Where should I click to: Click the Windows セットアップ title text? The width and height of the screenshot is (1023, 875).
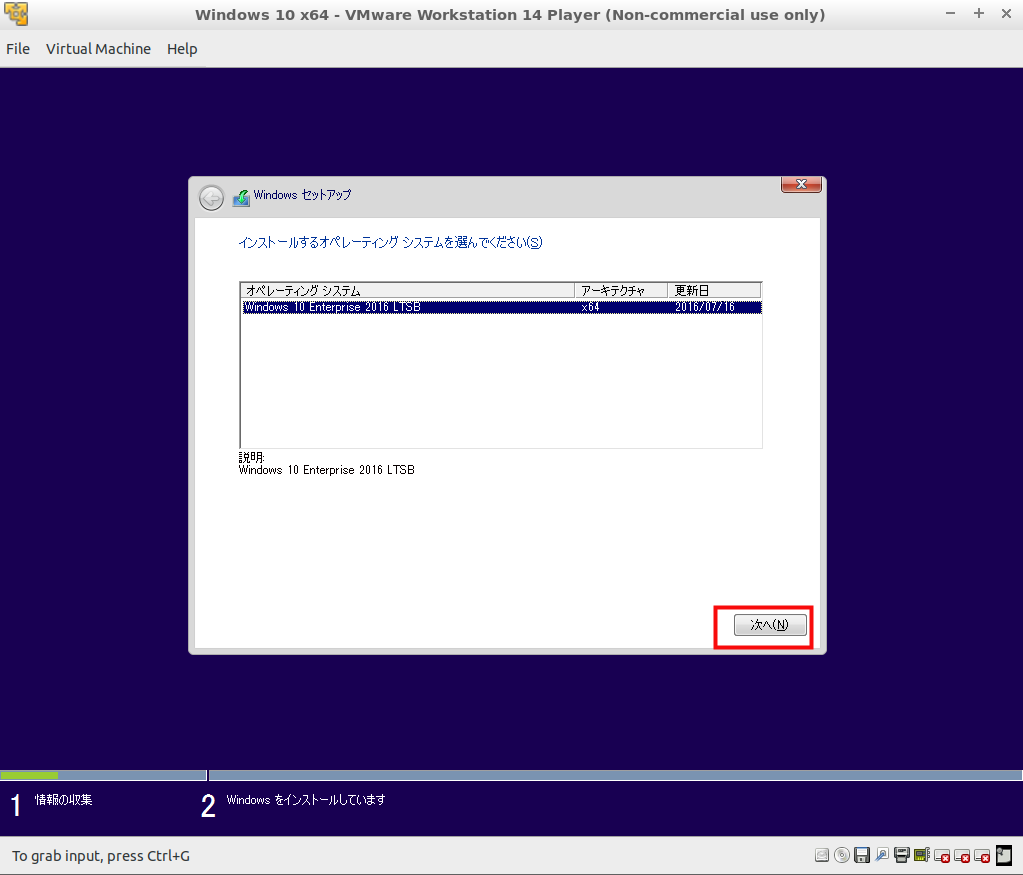[x=302, y=195]
